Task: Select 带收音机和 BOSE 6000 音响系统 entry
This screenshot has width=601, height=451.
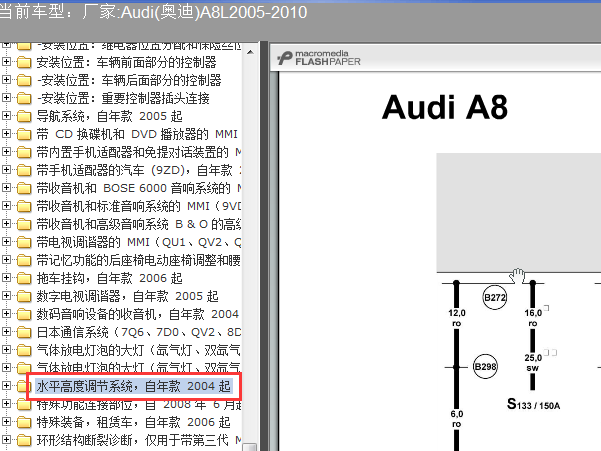Action: coord(139,188)
